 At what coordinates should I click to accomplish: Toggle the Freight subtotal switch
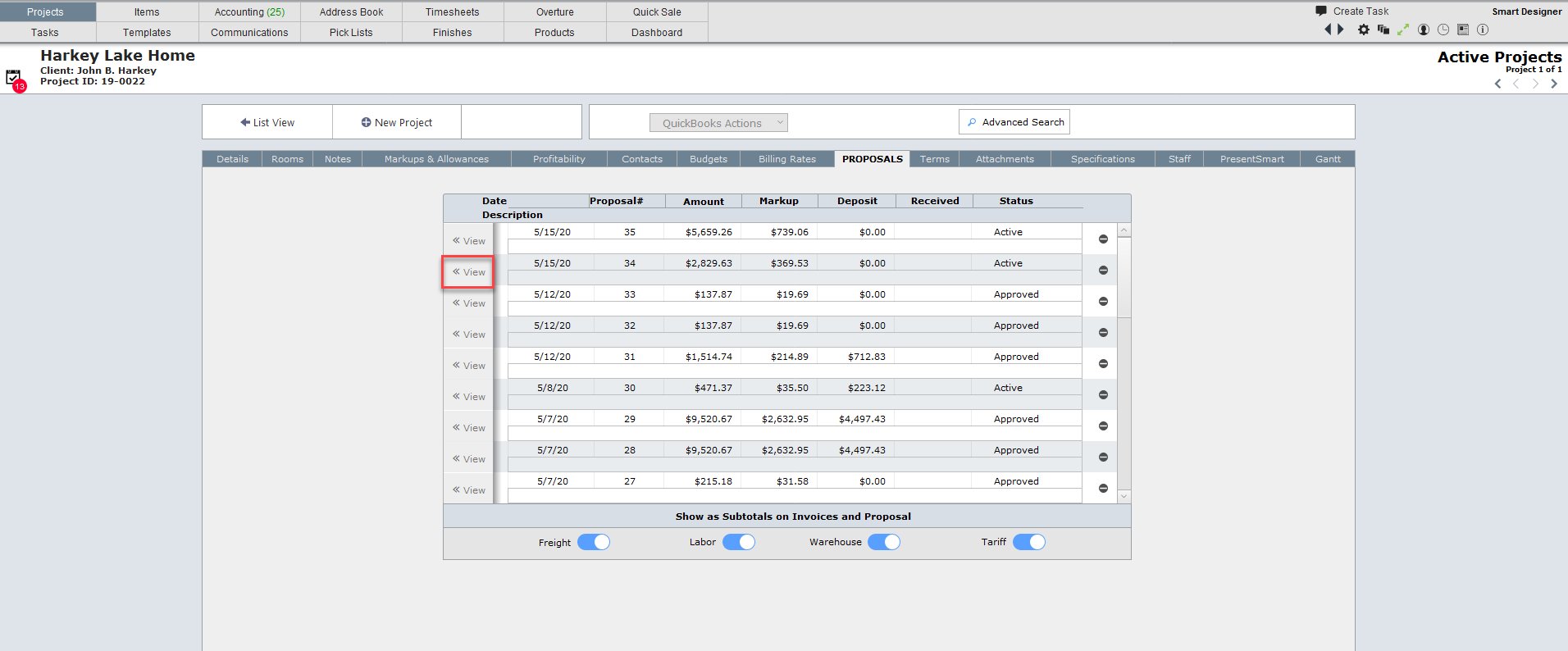pos(594,542)
